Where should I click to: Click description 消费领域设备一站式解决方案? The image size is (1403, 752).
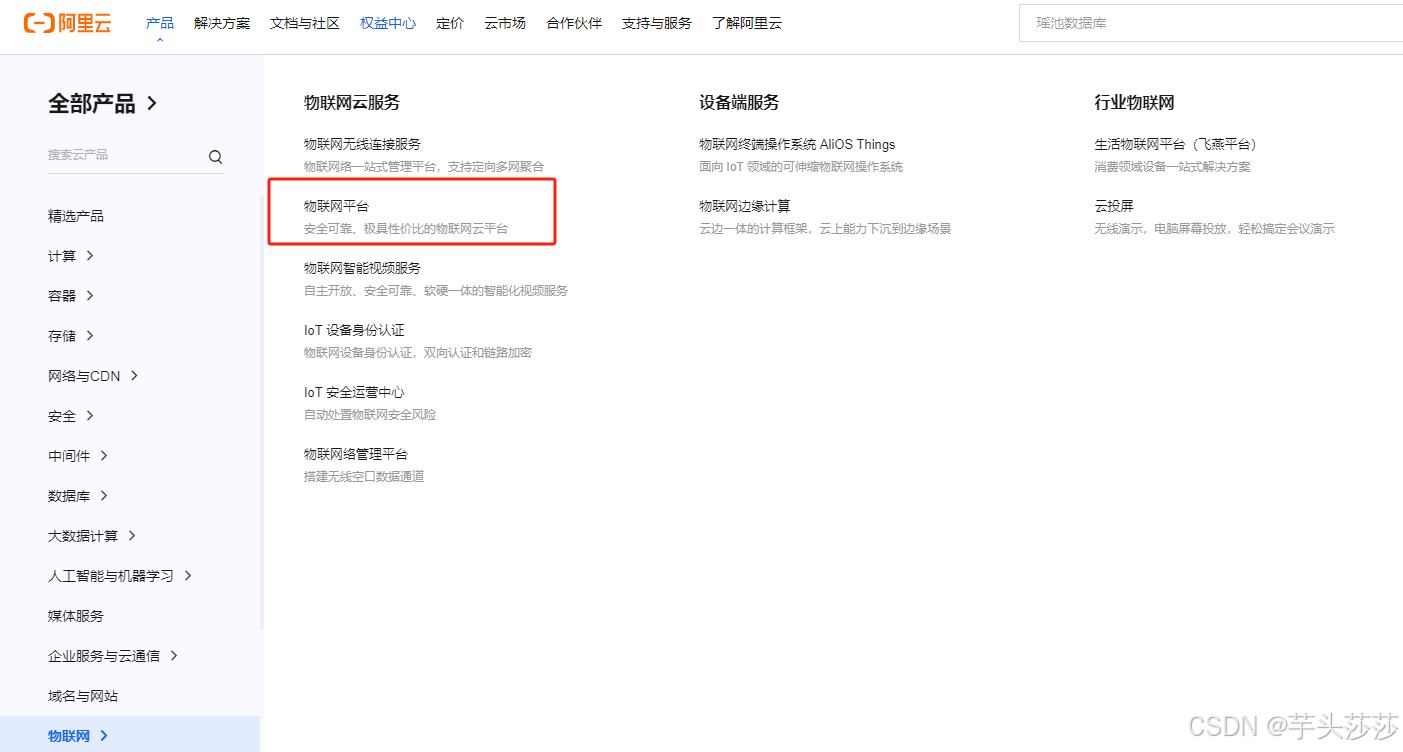click(1172, 167)
